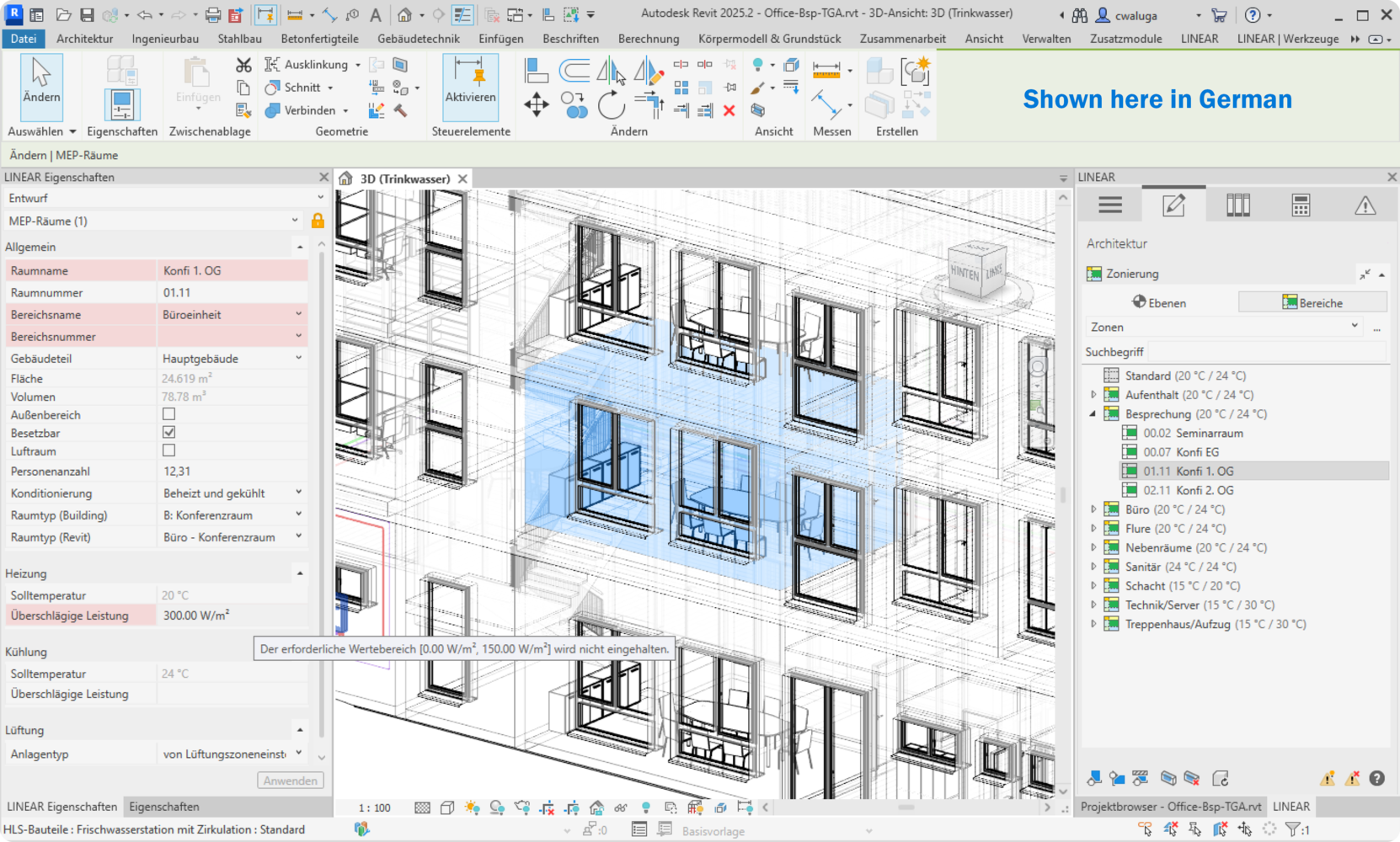Image resolution: width=1400 pixels, height=842 pixels.
Task: Uncheck the Besetzbar checkbox
Action: click(169, 433)
